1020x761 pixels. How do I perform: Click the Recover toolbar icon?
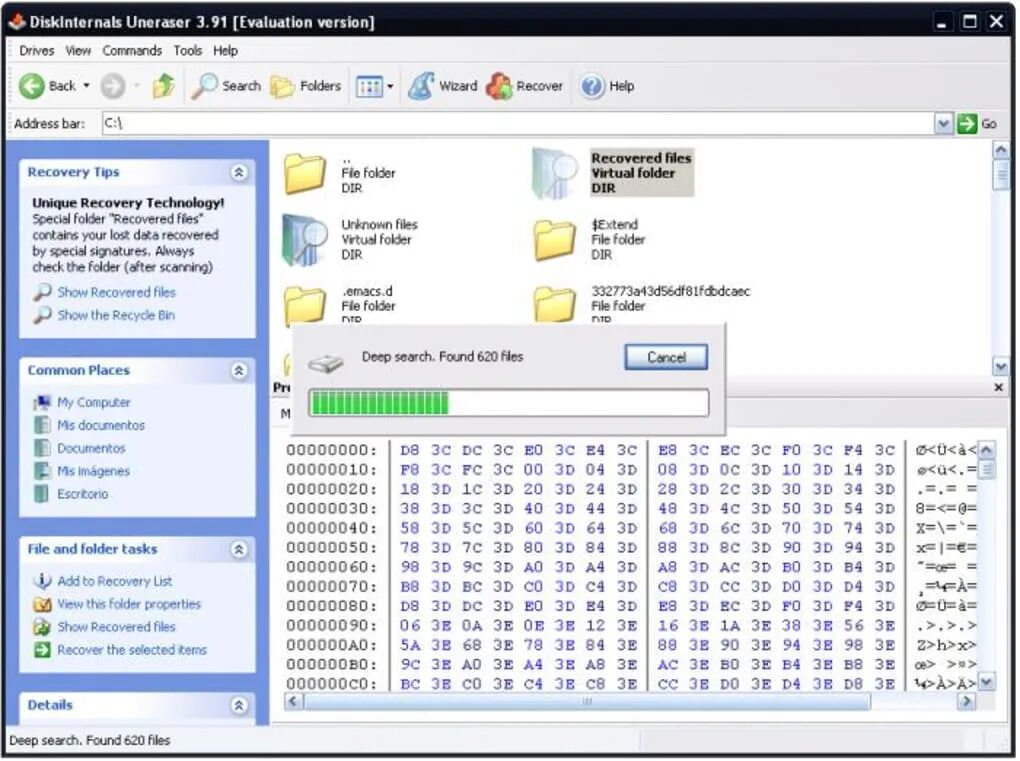point(500,86)
